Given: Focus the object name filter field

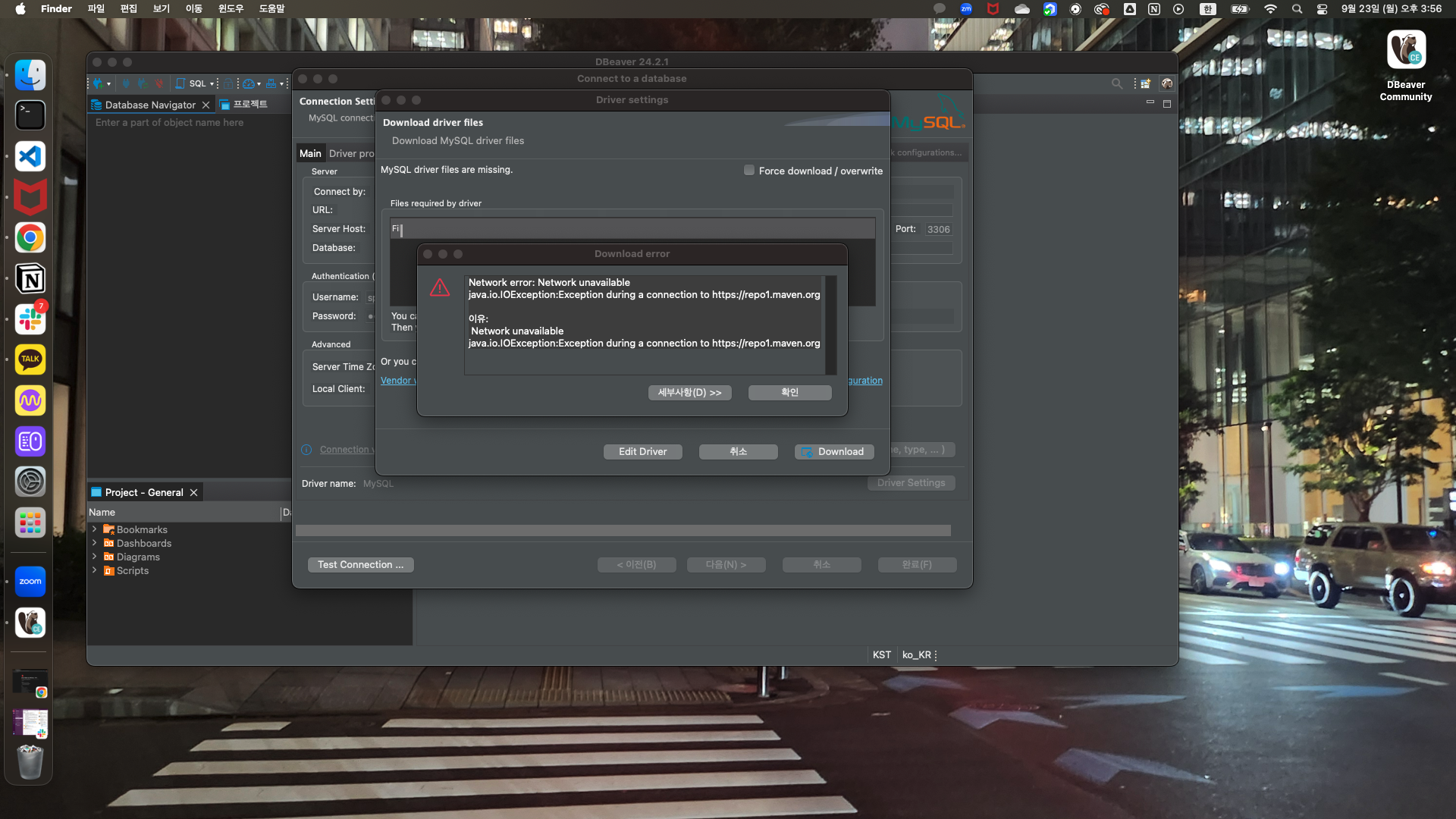Looking at the screenshot, I should [x=190, y=122].
